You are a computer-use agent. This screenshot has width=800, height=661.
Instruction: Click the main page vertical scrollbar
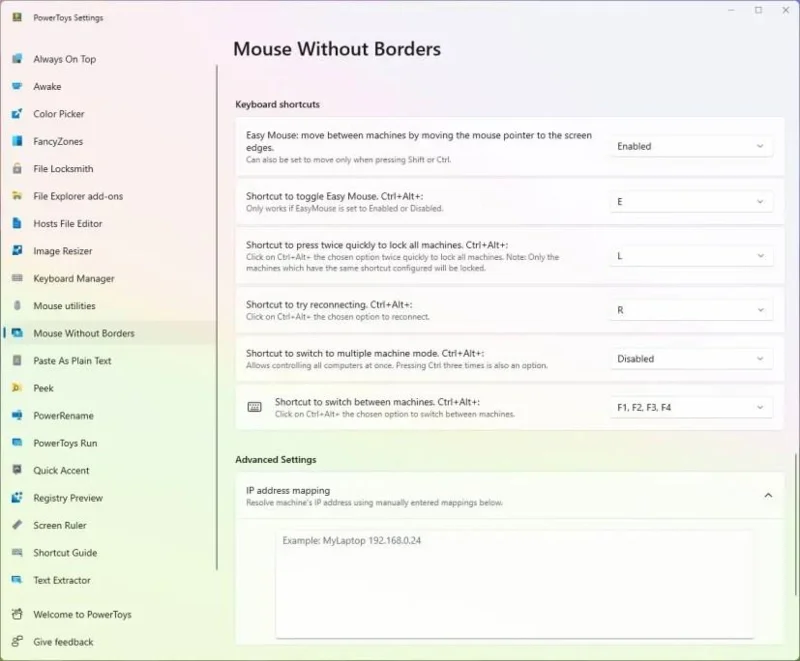(795, 524)
